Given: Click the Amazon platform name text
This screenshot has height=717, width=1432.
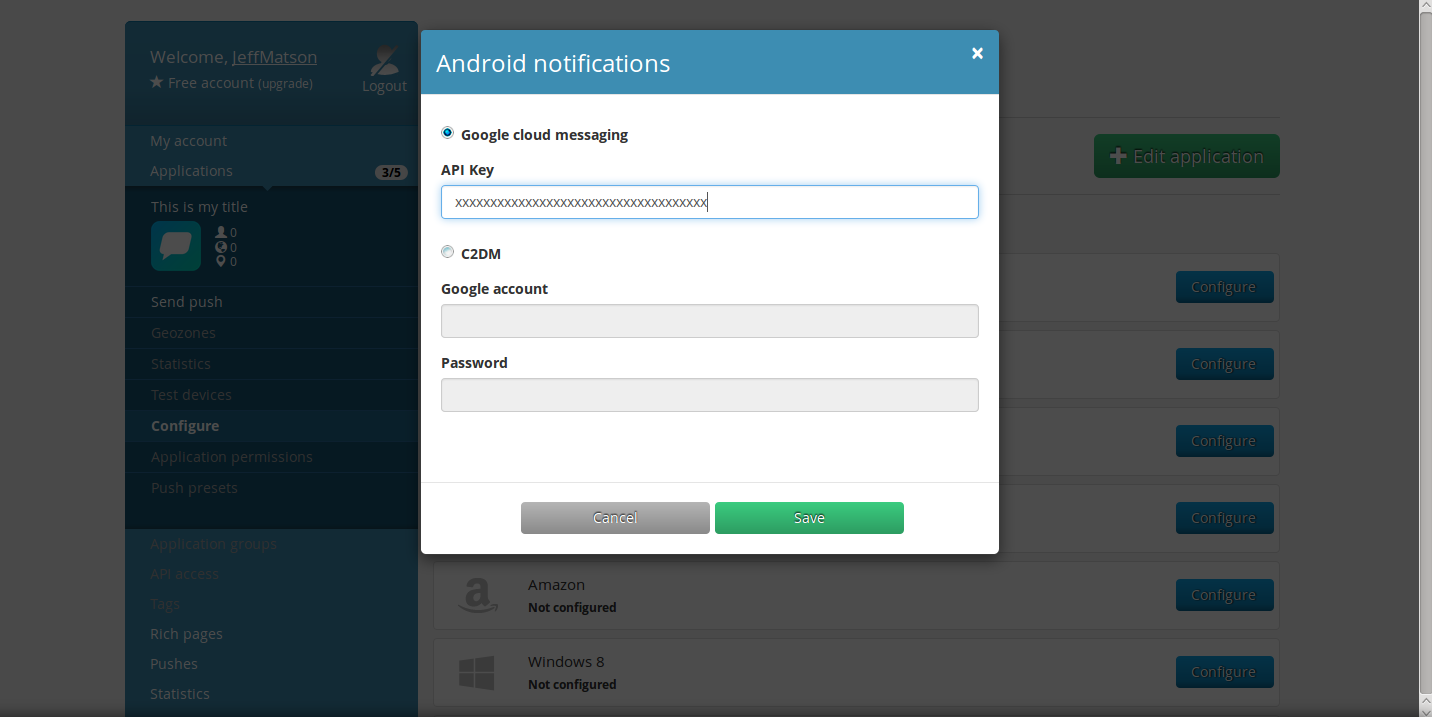Looking at the screenshot, I should pyautogui.click(x=556, y=585).
